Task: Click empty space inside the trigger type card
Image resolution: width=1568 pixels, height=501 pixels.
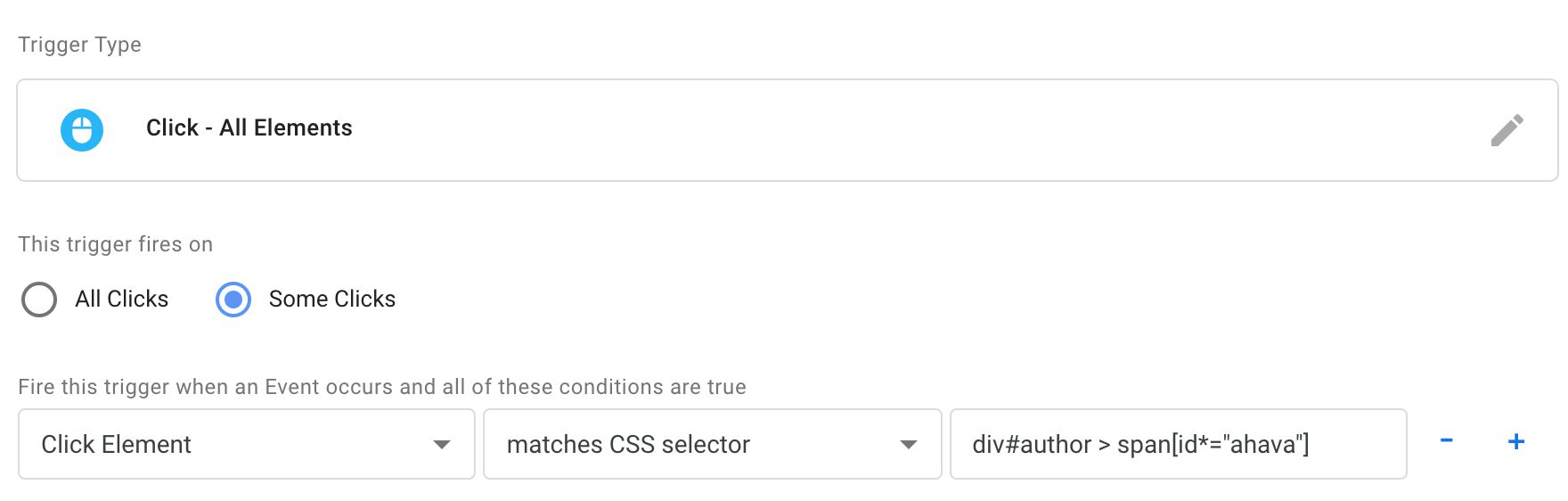Action: tap(891, 130)
